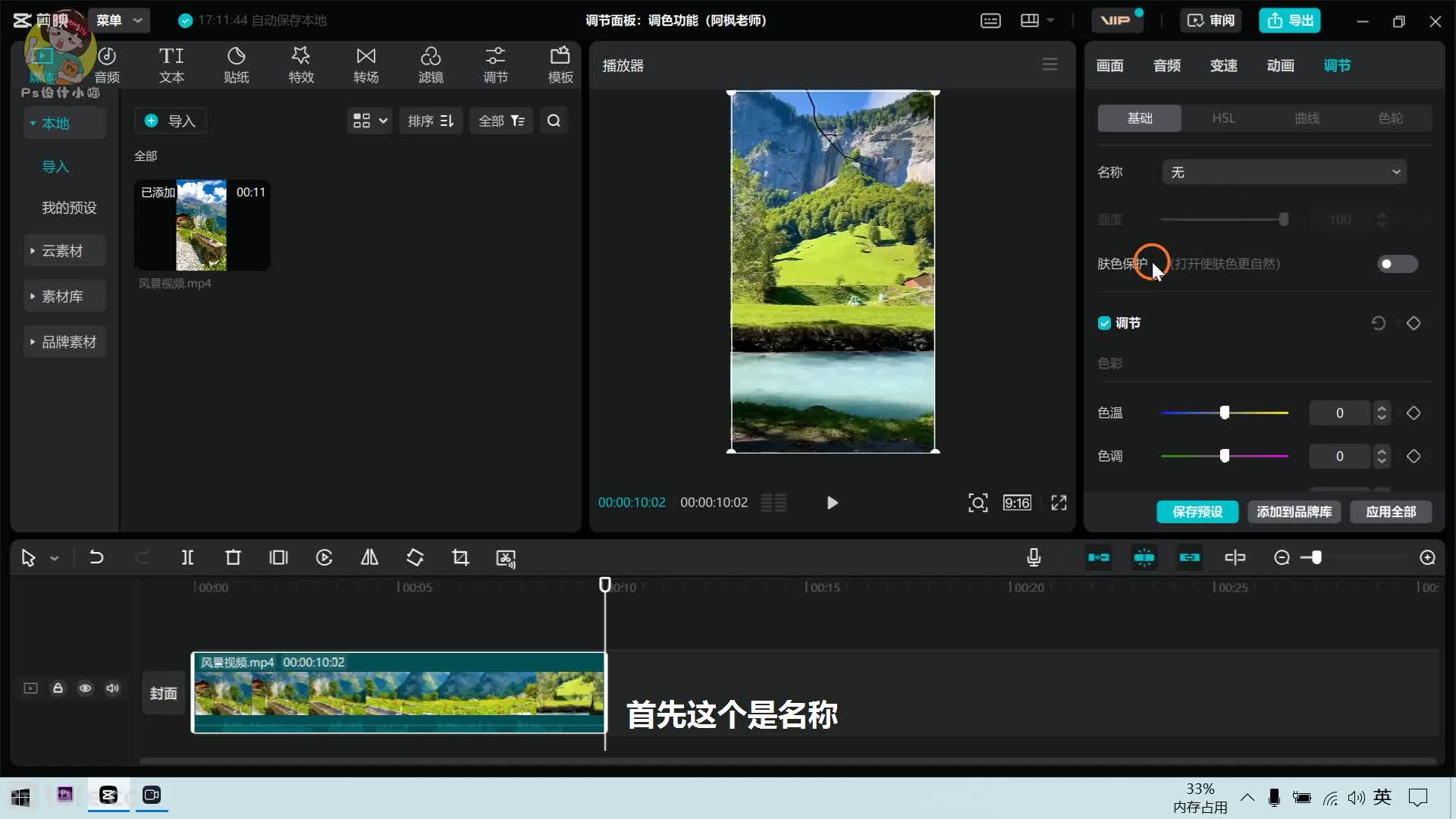Click the search icon in media panel
Image resolution: width=1456 pixels, height=819 pixels.
tap(554, 121)
